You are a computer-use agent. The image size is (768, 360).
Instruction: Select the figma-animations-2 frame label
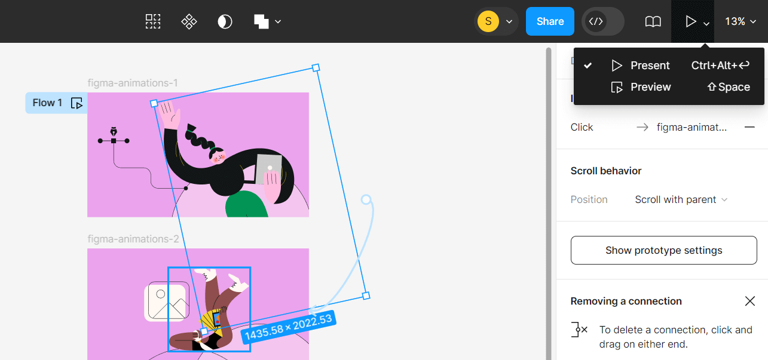133,239
